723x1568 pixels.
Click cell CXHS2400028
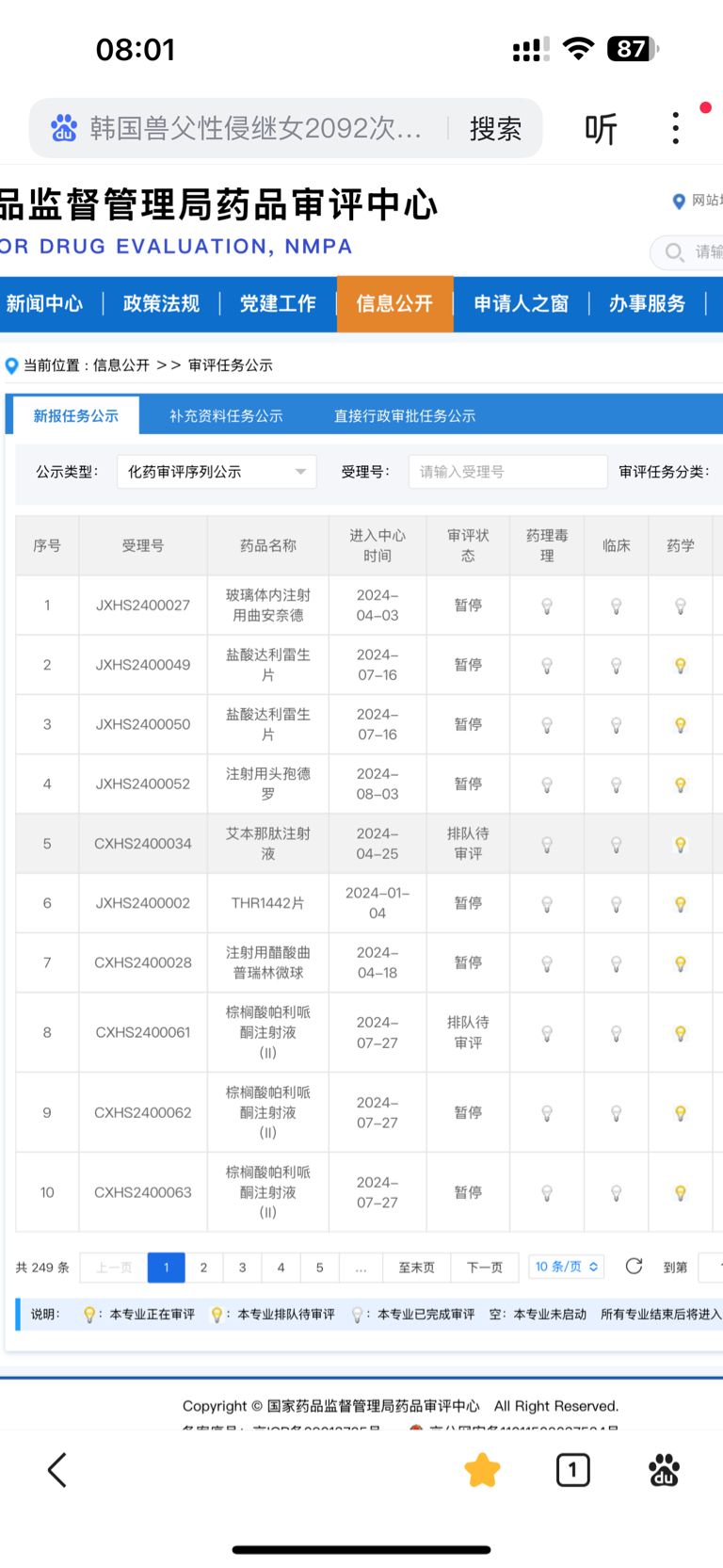tap(143, 962)
